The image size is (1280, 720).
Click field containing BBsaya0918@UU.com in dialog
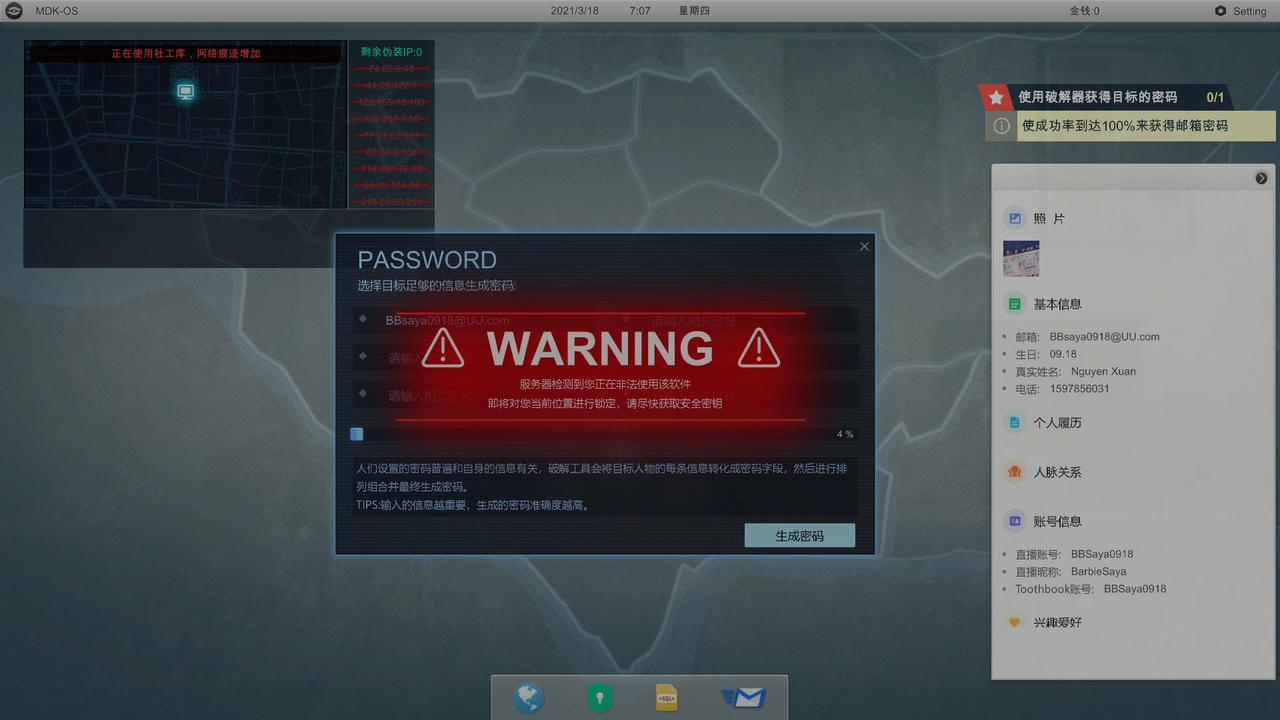[480, 320]
